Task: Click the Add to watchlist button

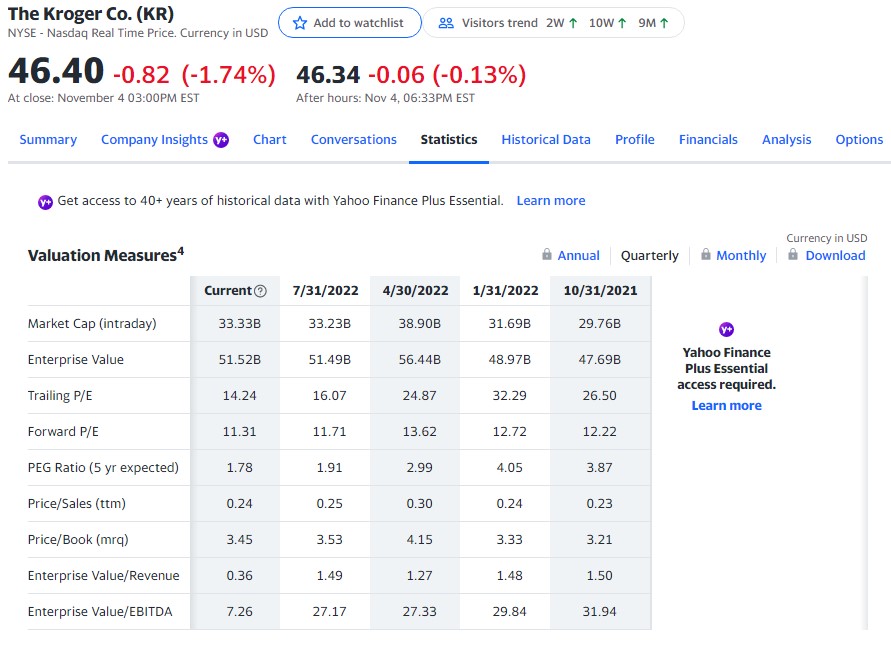Action: 349,24
